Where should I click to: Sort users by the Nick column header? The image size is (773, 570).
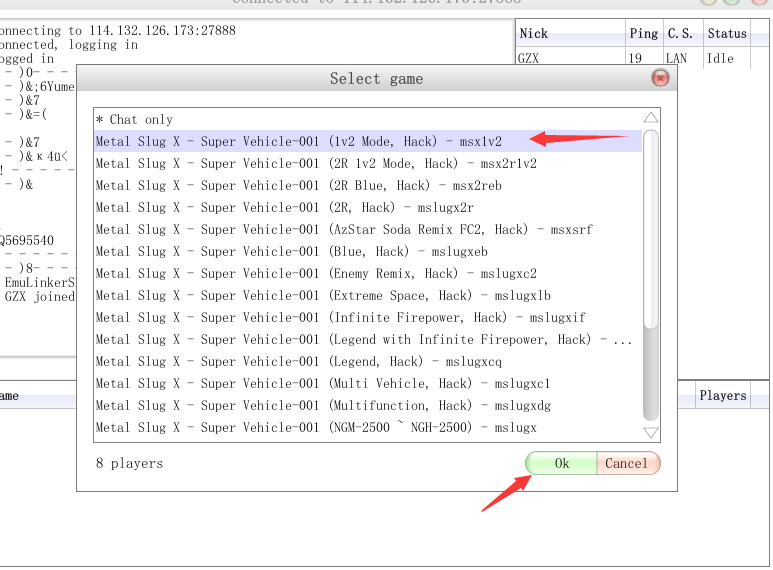coord(570,34)
